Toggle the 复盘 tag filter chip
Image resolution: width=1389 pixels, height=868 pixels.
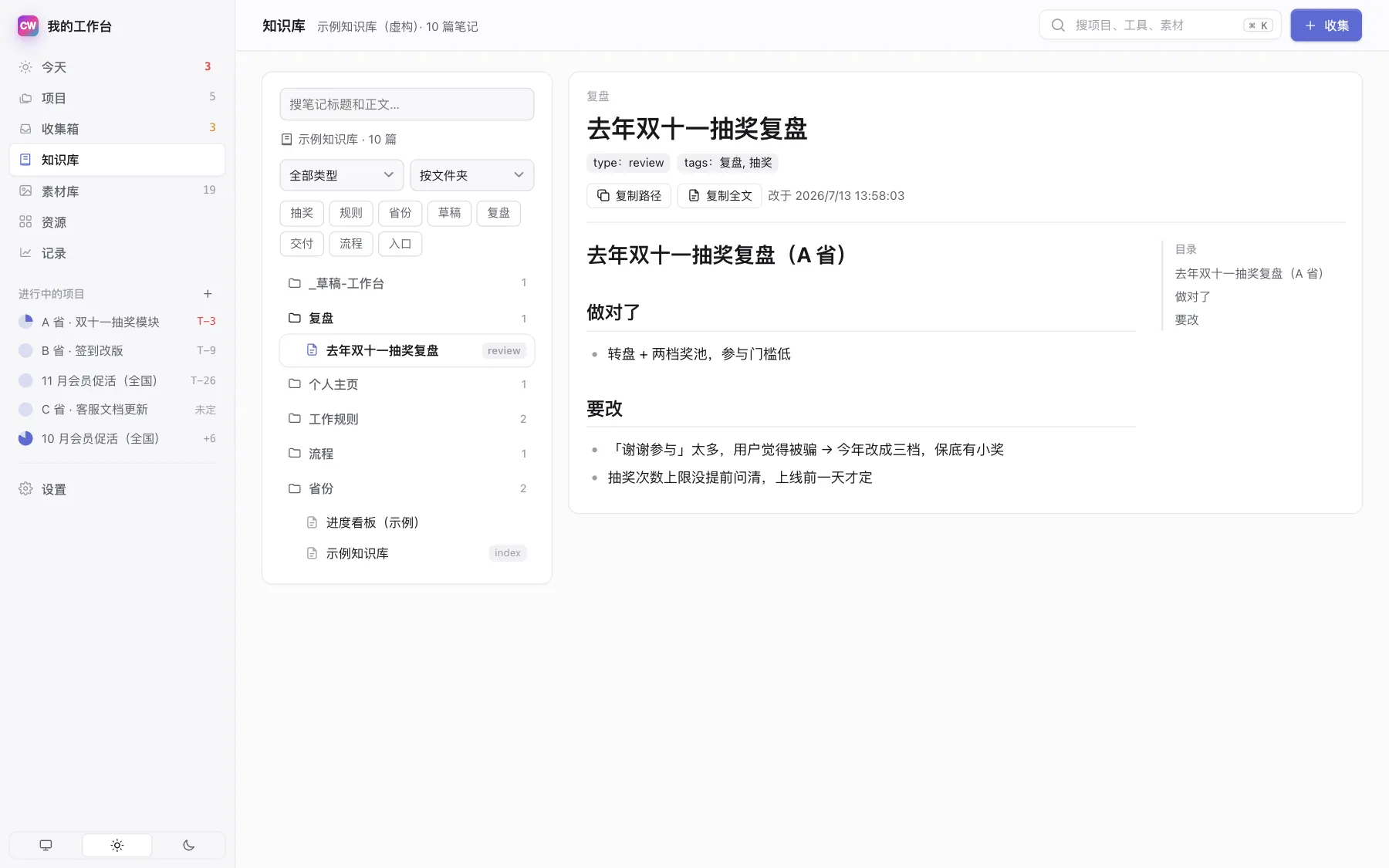(498, 213)
